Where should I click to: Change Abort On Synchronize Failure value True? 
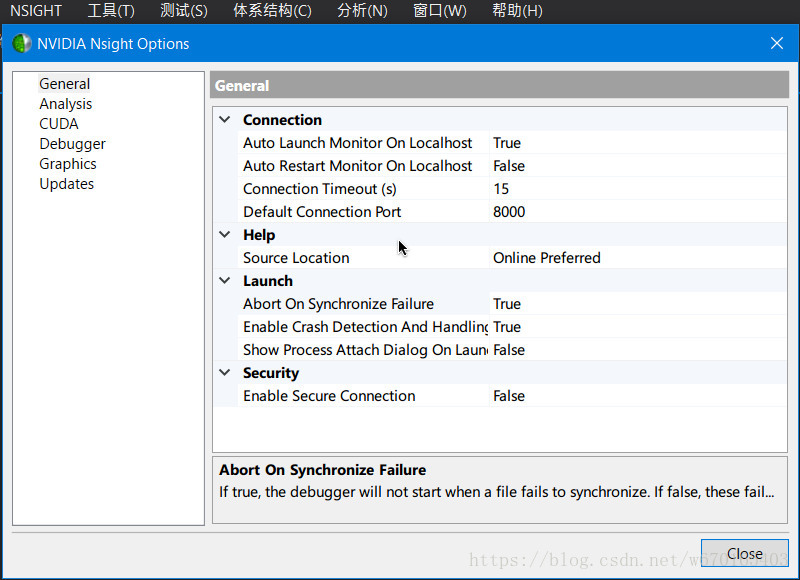coord(637,304)
